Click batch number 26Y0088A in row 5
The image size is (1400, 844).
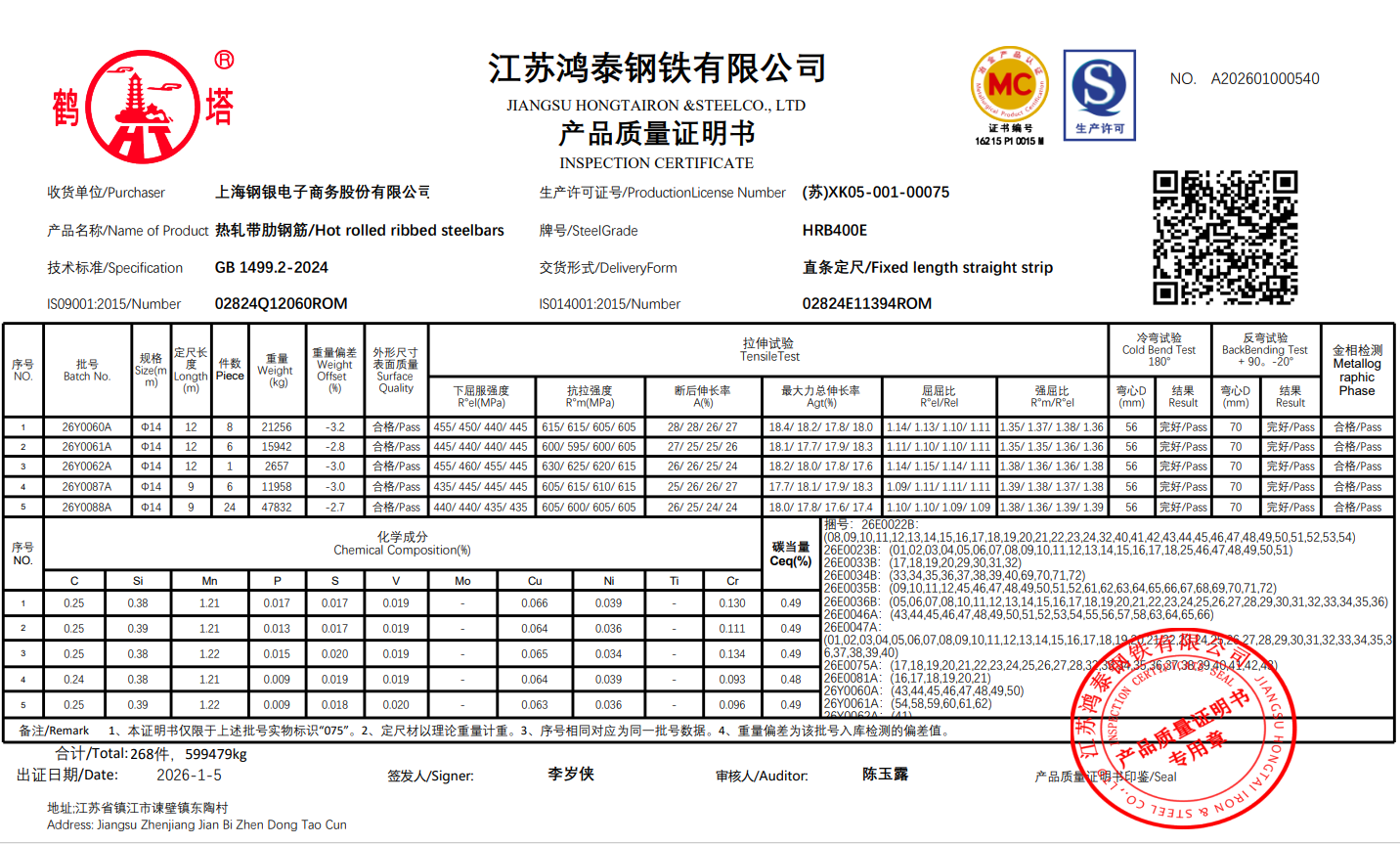[x=87, y=508]
